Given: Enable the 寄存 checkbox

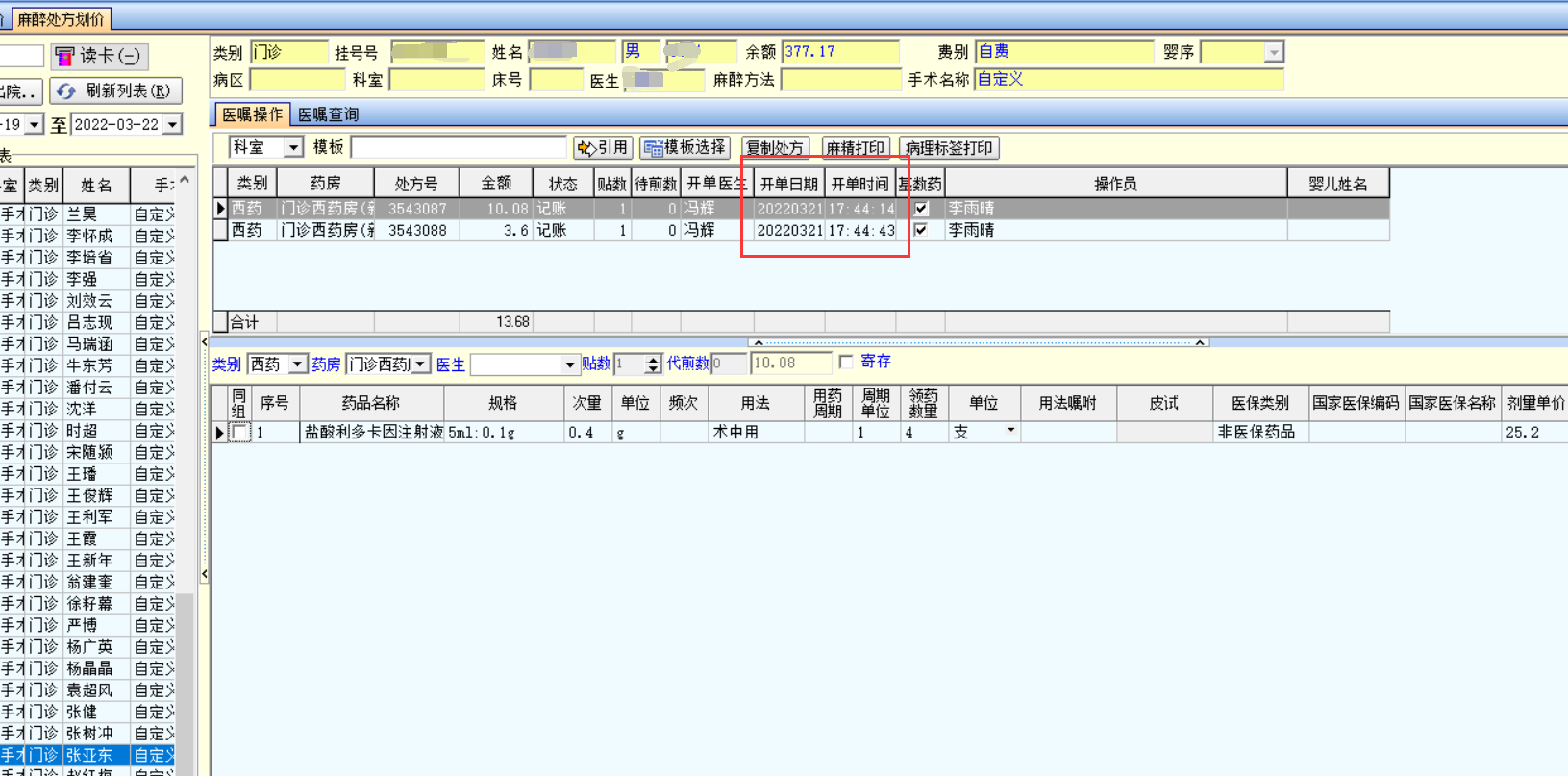Looking at the screenshot, I should click(846, 362).
